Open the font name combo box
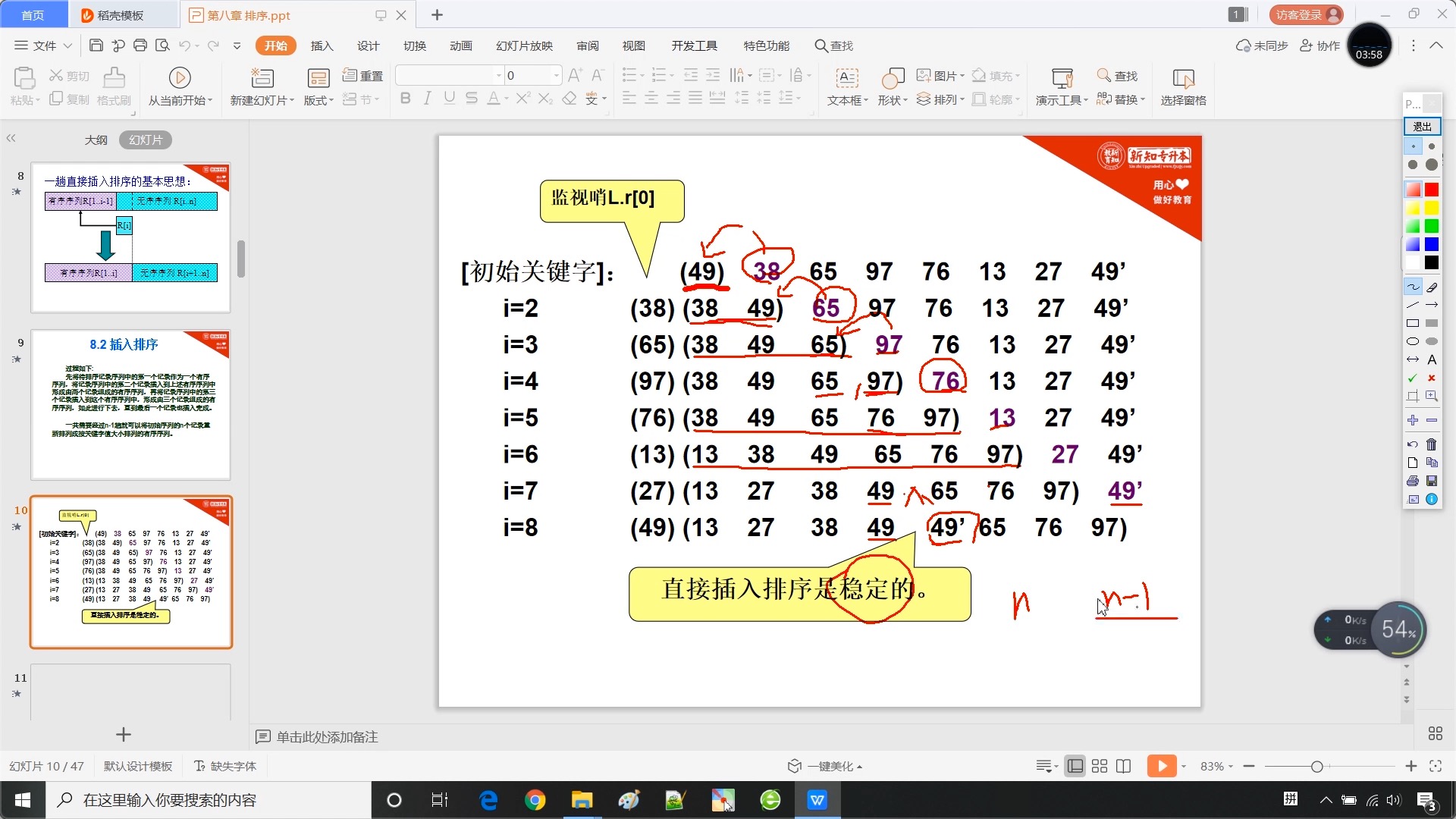Viewport: 1456px width, 819px height. click(449, 75)
